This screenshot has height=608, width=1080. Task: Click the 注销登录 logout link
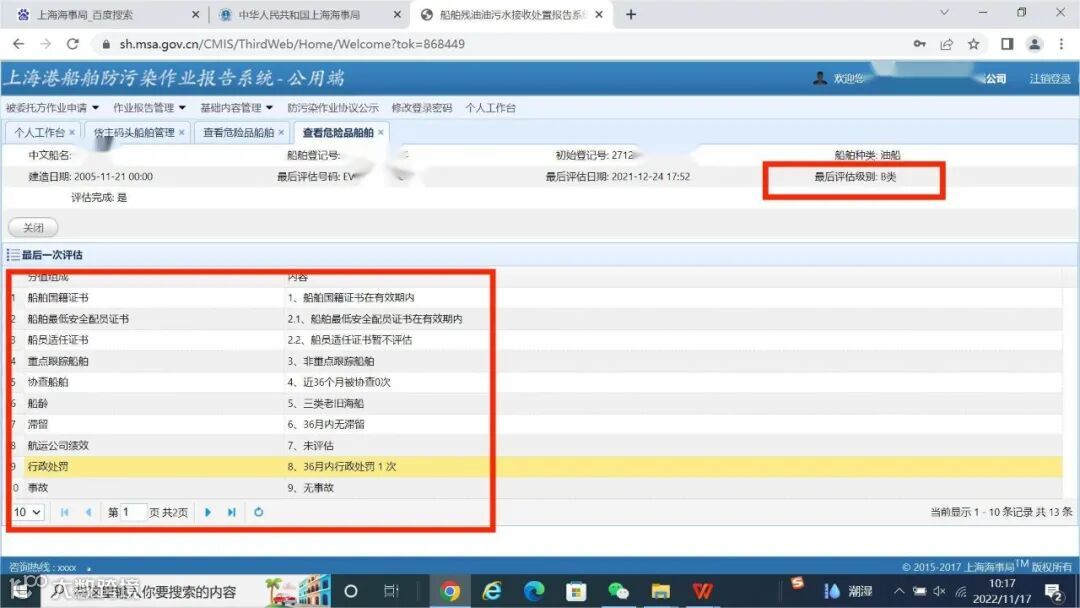pyautogui.click(x=1050, y=79)
